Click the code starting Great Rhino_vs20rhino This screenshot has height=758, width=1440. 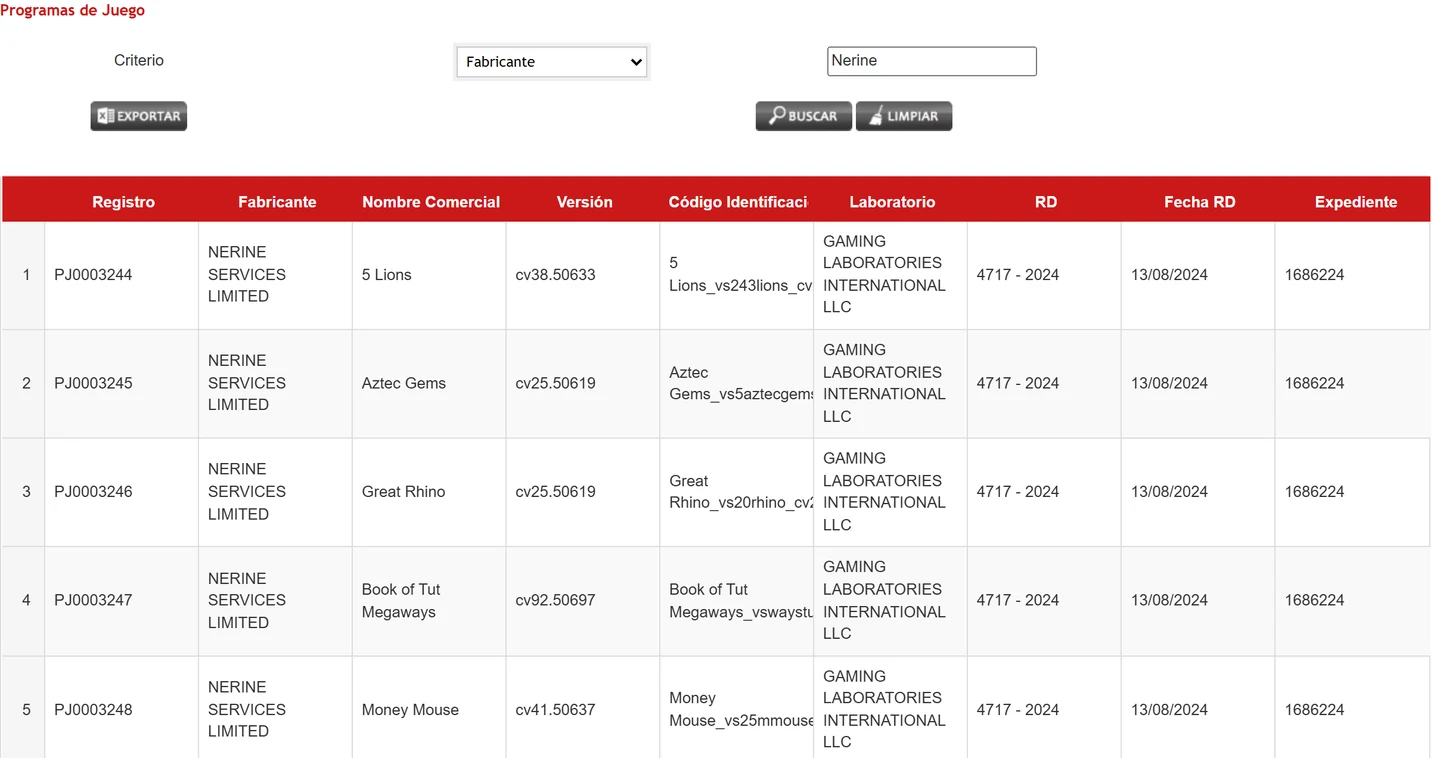click(x=740, y=492)
